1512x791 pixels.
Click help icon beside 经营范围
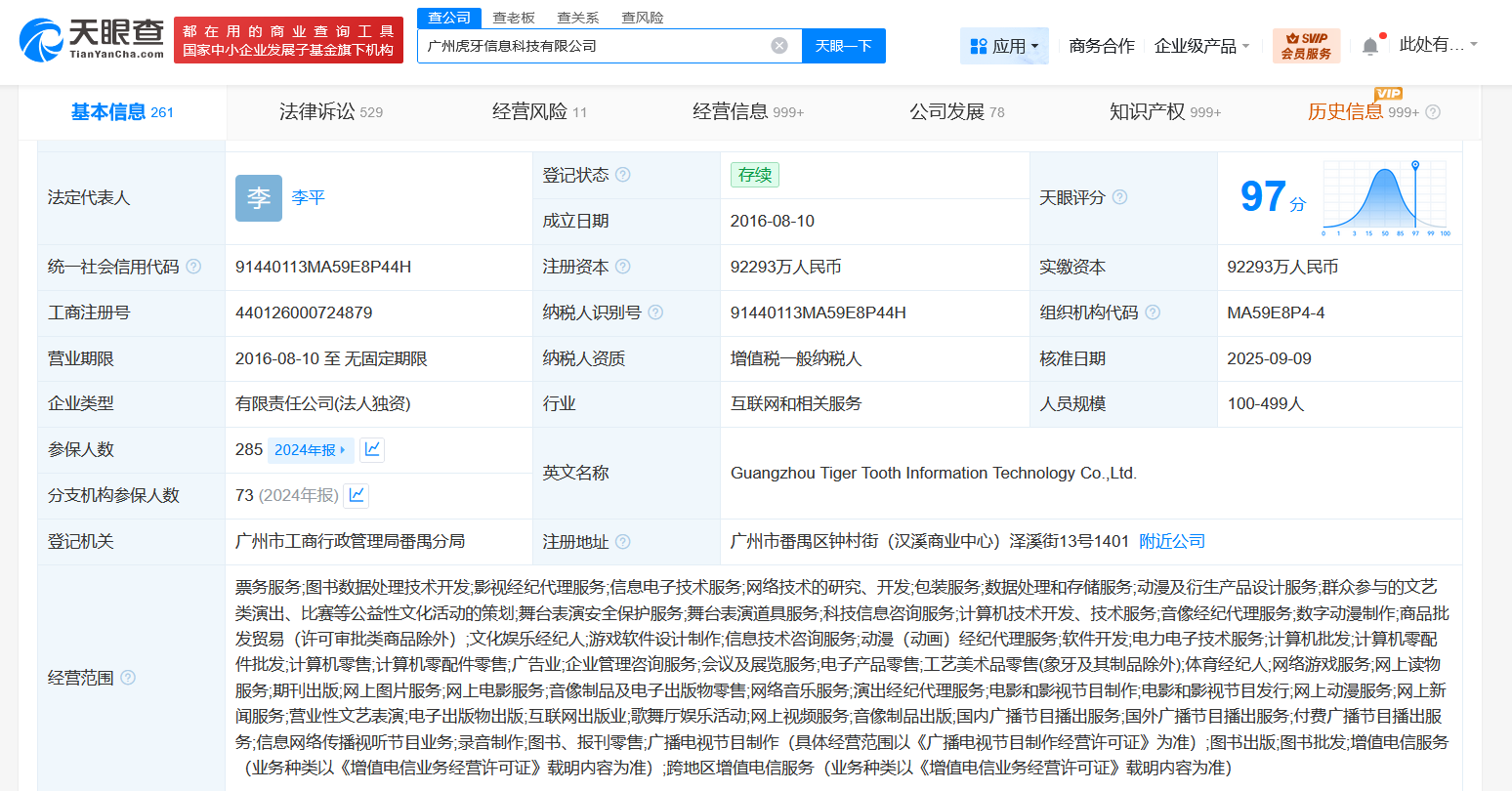point(128,678)
